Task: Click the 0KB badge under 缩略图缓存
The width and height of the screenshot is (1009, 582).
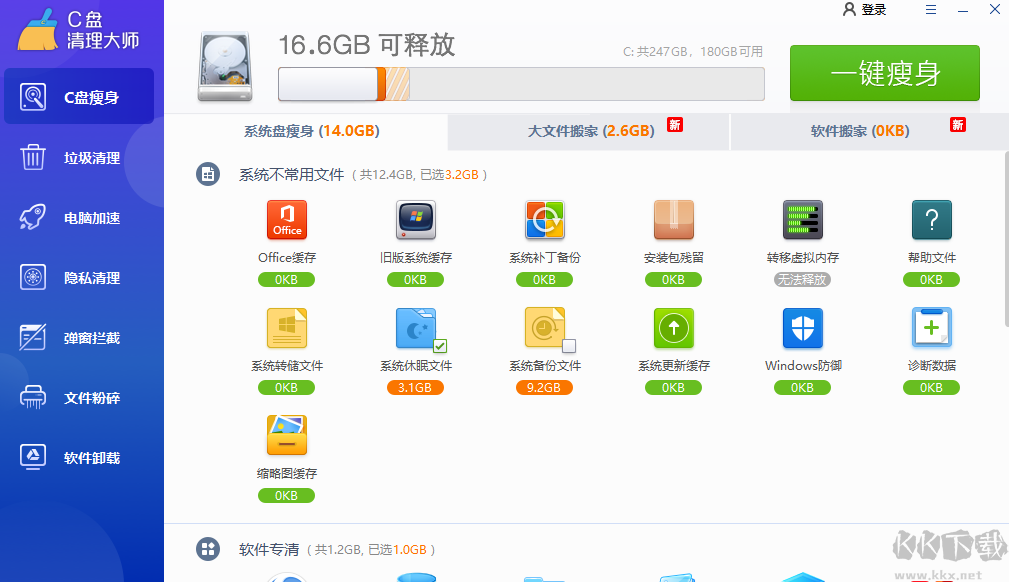Action: pyautogui.click(x=286, y=496)
